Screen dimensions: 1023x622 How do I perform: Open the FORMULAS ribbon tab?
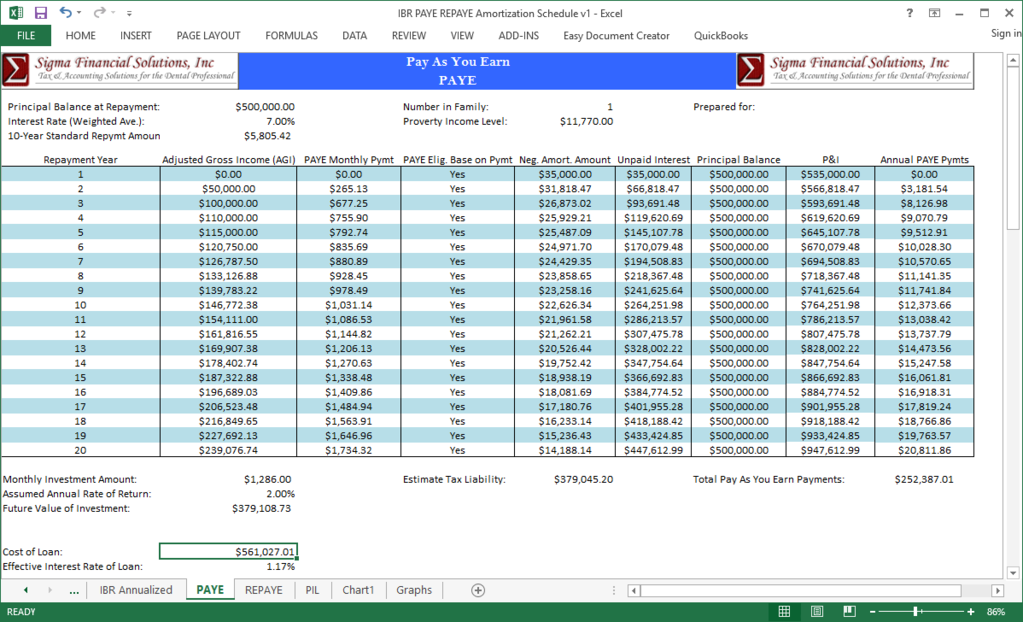291,35
